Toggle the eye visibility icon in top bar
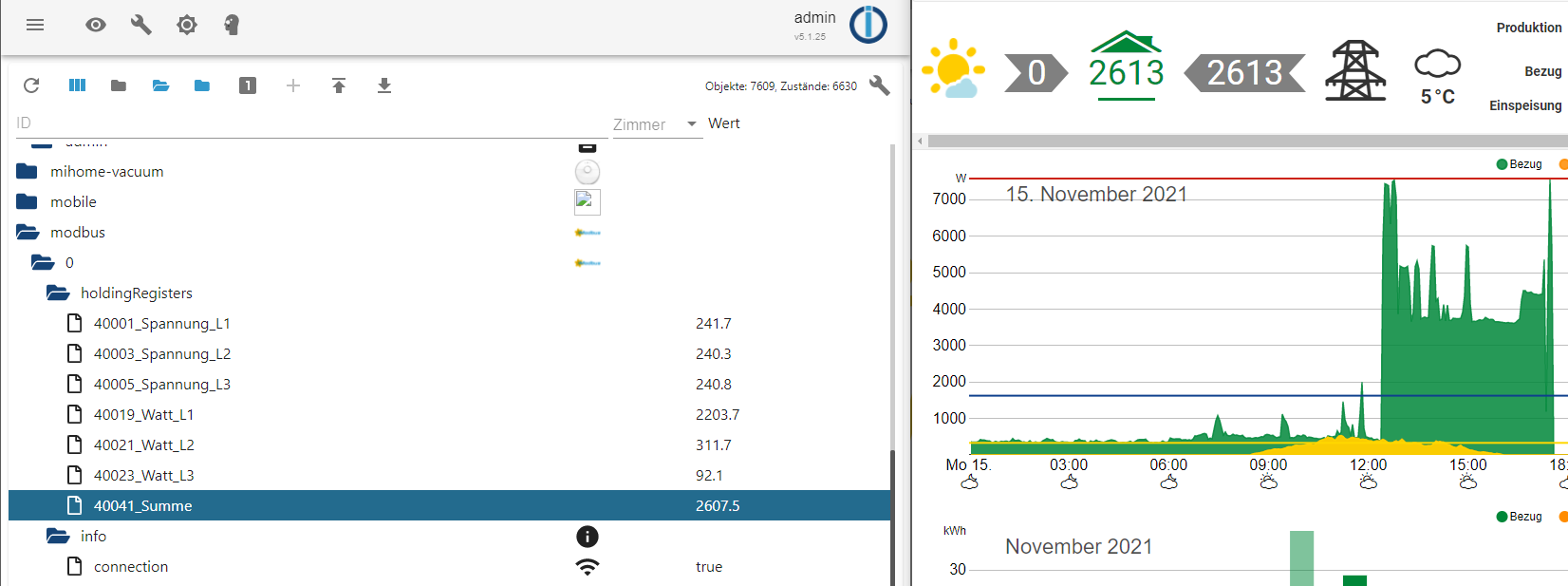Image resolution: width=1568 pixels, height=586 pixels. click(x=96, y=25)
